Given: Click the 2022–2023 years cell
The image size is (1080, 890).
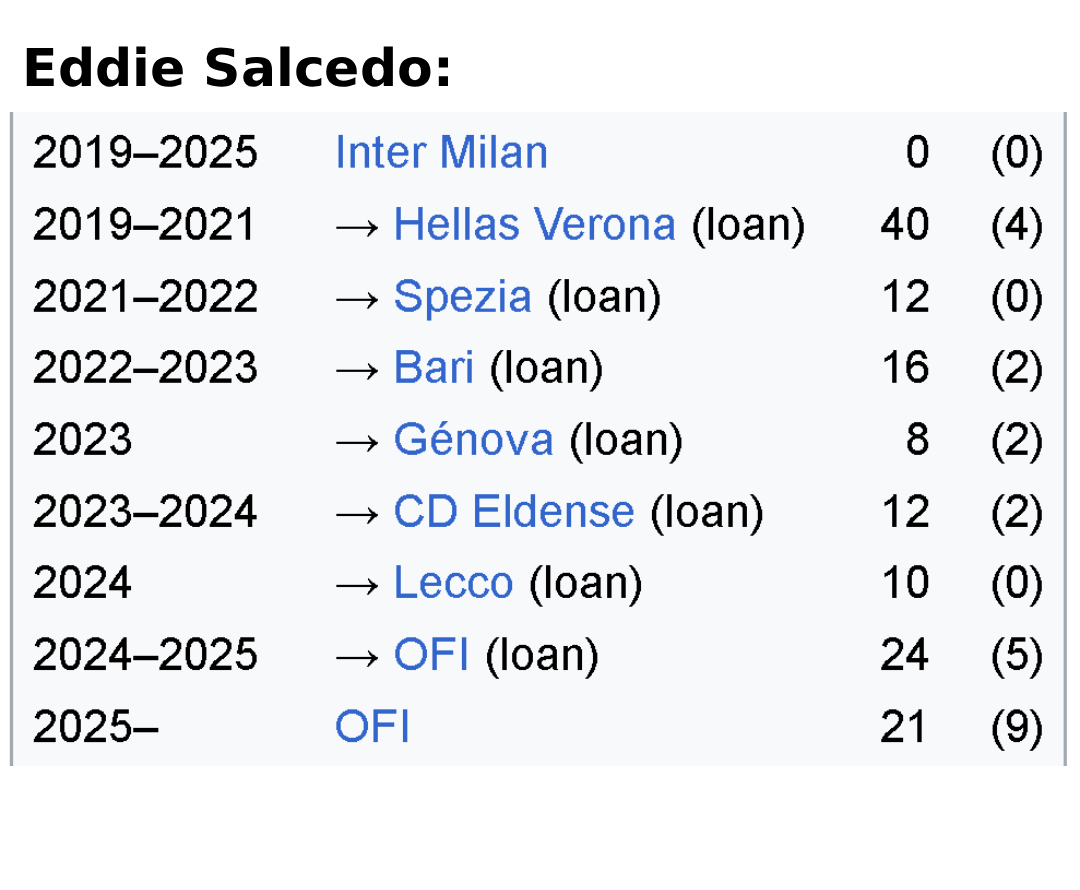Looking at the screenshot, I should pos(145,368).
